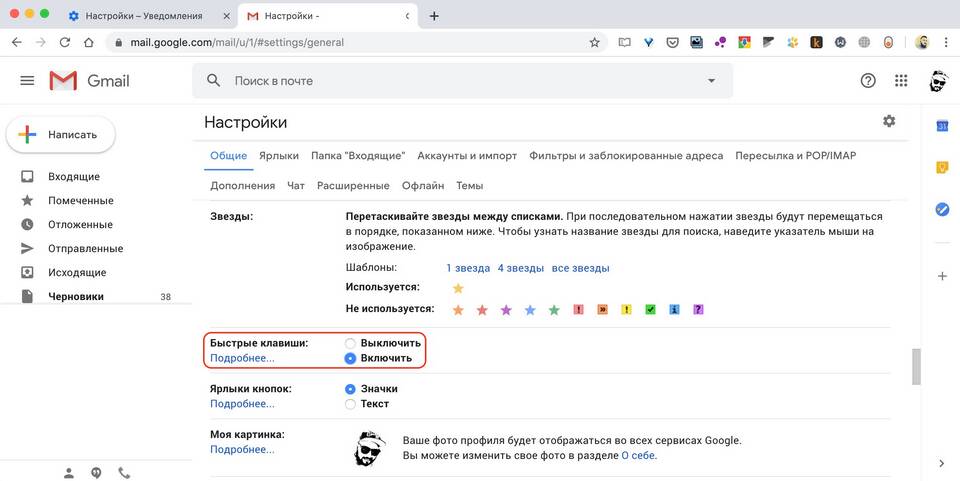Switch to the "Ярлыки" settings tab
Viewport: 960px width, 481px height.
pyautogui.click(x=279, y=156)
